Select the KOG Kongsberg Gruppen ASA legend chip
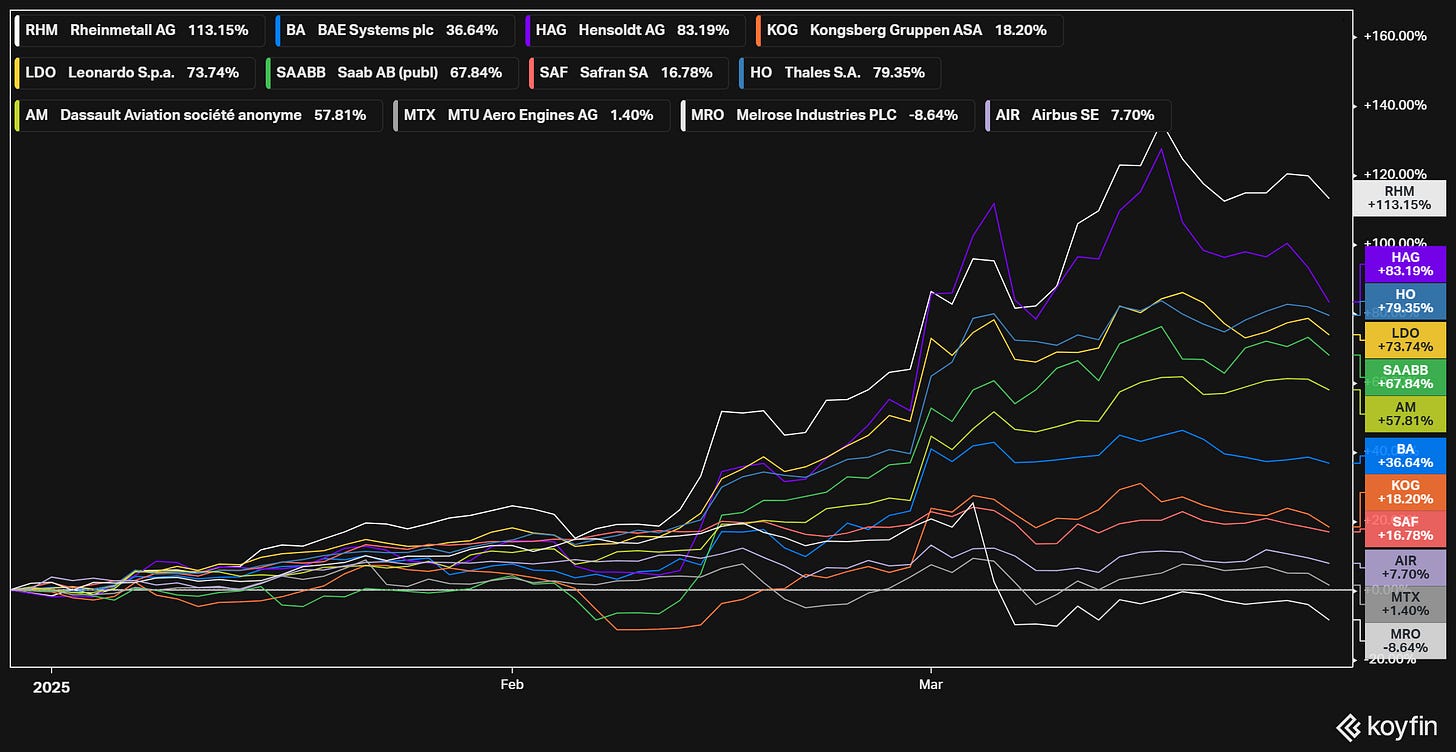The height and width of the screenshot is (752, 1456). click(x=908, y=31)
